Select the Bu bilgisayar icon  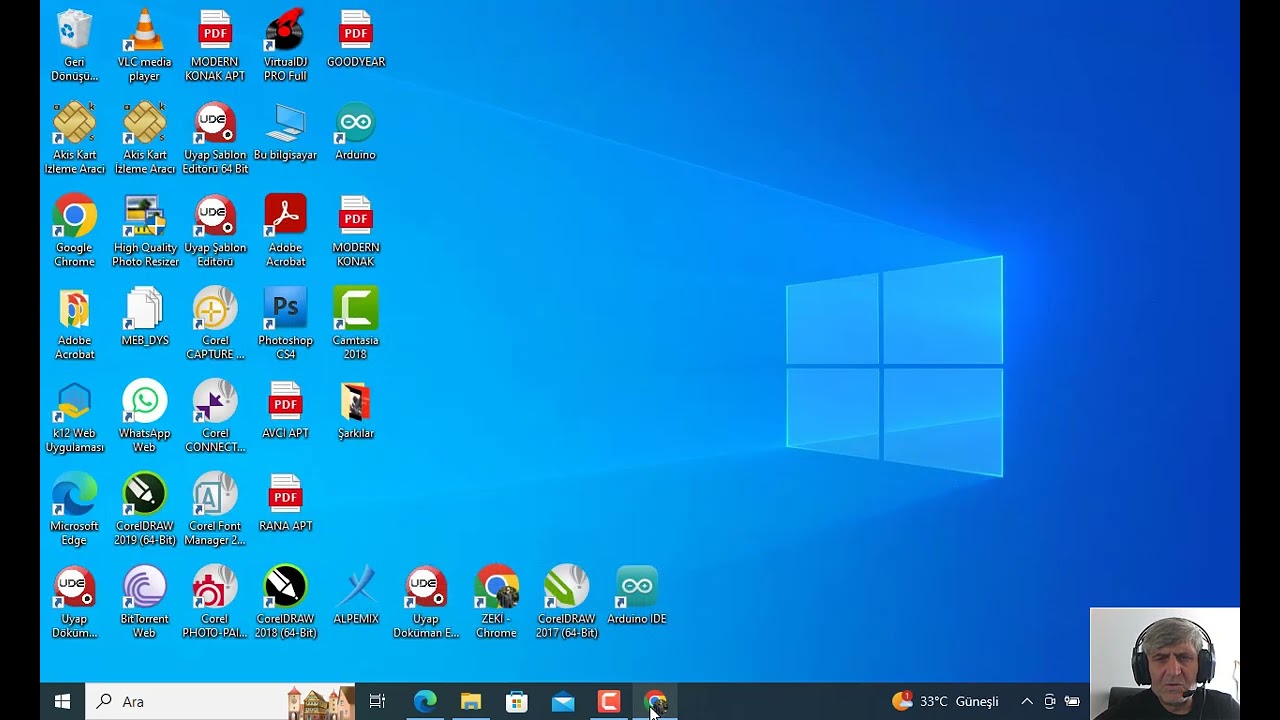tap(285, 132)
